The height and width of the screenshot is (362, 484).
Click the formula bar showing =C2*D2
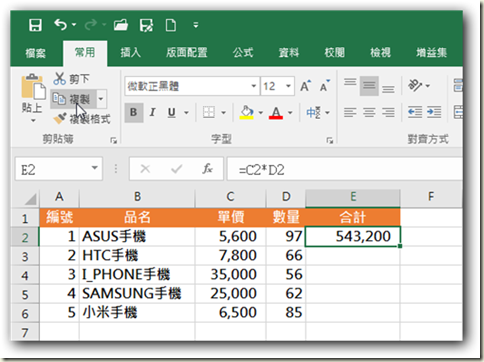pyautogui.click(x=345, y=169)
